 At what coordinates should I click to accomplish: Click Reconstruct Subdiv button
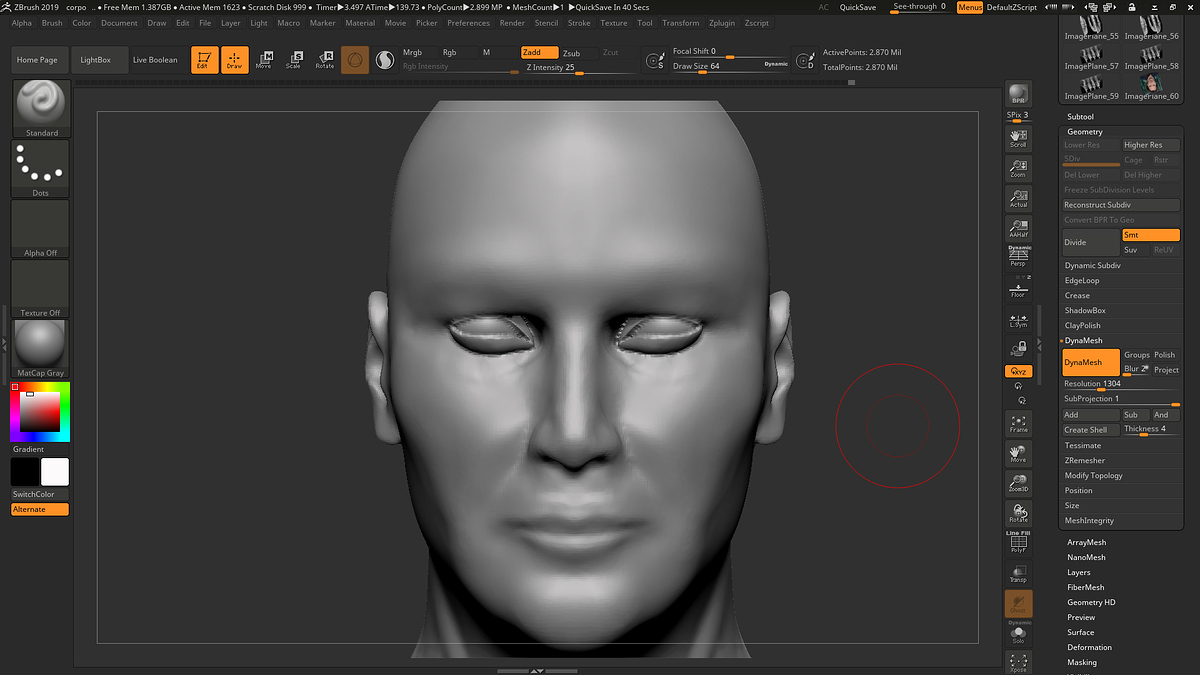pos(1121,205)
